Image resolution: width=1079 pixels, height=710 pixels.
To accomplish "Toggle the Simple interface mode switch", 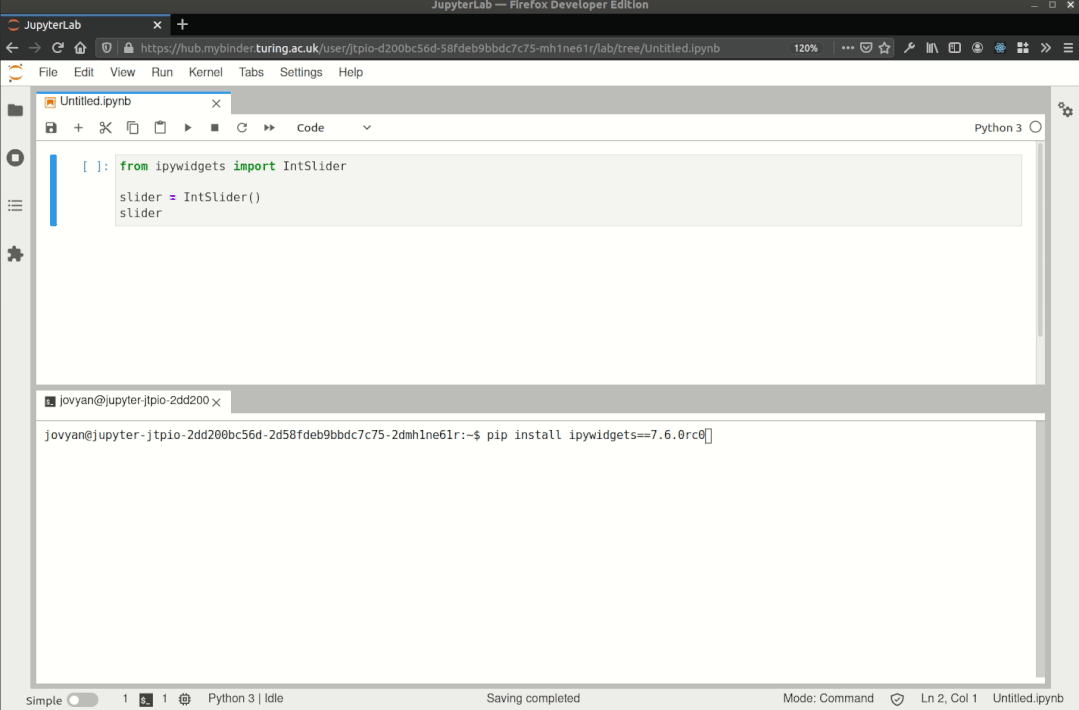I will tap(82, 700).
